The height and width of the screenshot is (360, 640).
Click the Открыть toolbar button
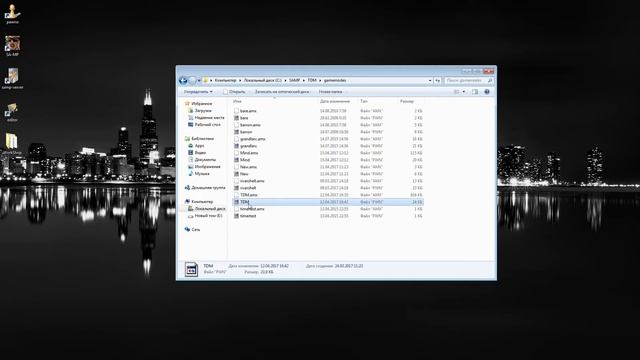point(234,92)
